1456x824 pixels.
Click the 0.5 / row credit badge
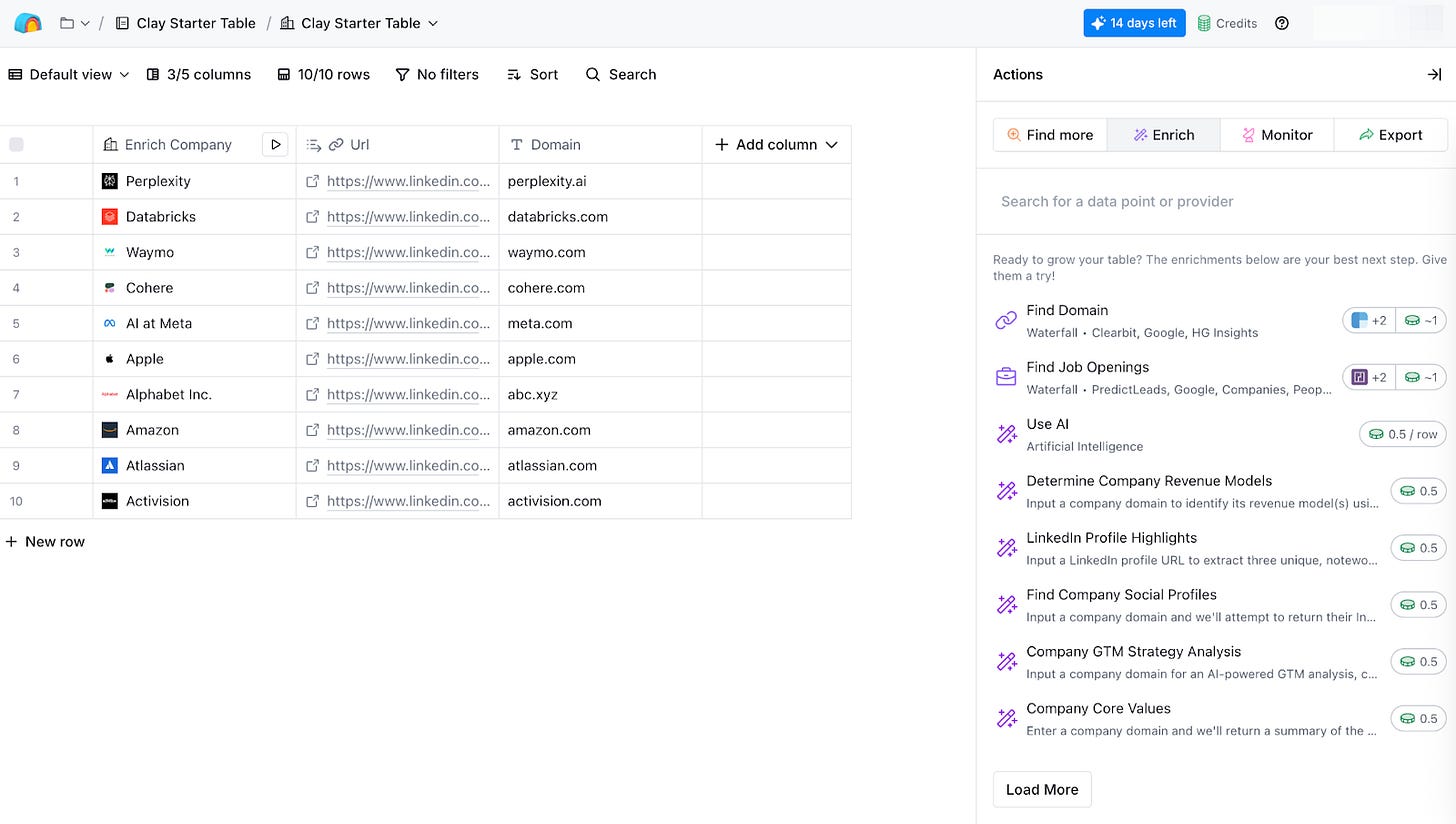(1403, 434)
